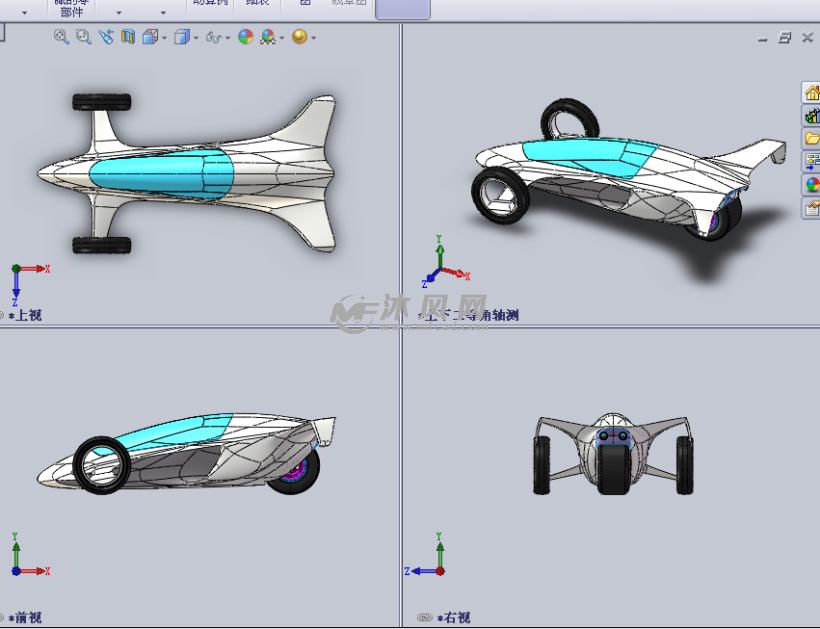Expand the Apply Scene dropdown arrow
The width and height of the screenshot is (820, 629).
(x=282, y=38)
